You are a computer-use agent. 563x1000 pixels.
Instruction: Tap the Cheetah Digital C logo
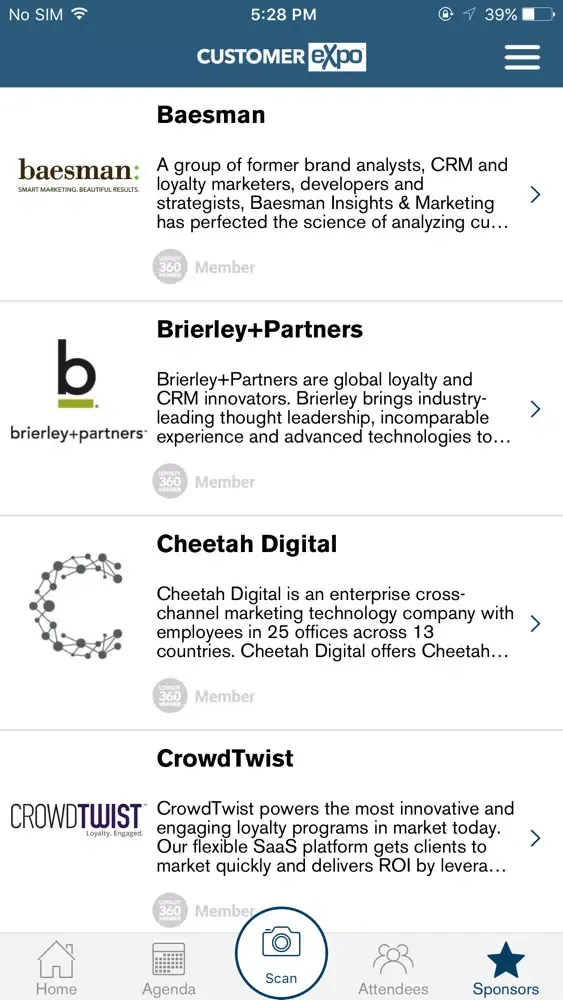coord(76,602)
